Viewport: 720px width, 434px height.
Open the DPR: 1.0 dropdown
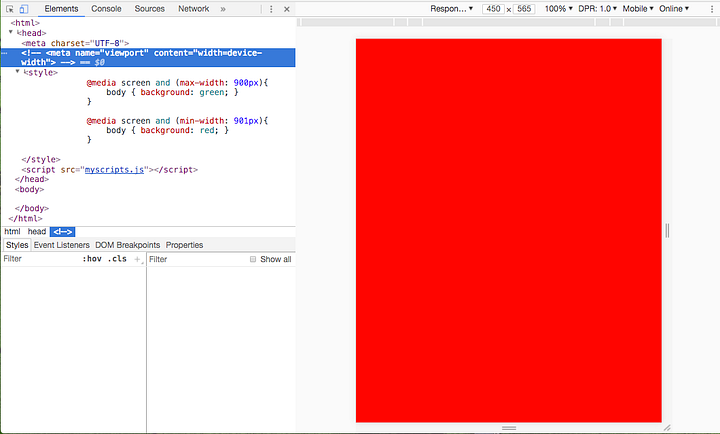click(x=597, y=9)
